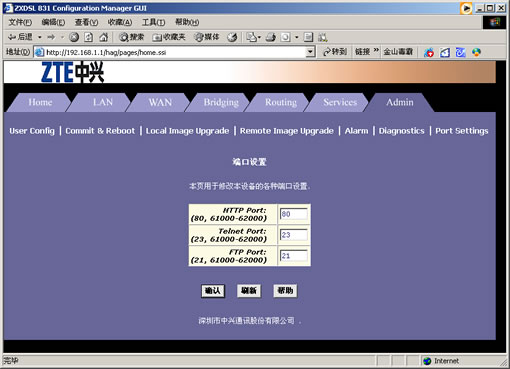
Task: Expand the links (链接) chevron
Action: [376, 51]
